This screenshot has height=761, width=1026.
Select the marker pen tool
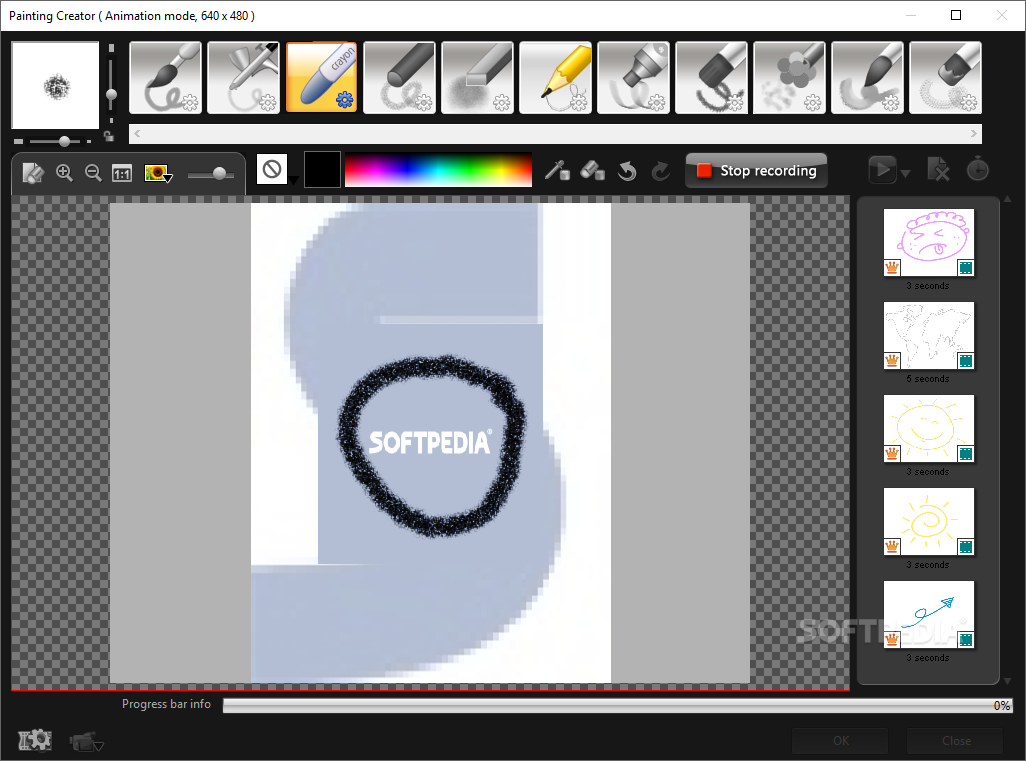click(633, 78)
